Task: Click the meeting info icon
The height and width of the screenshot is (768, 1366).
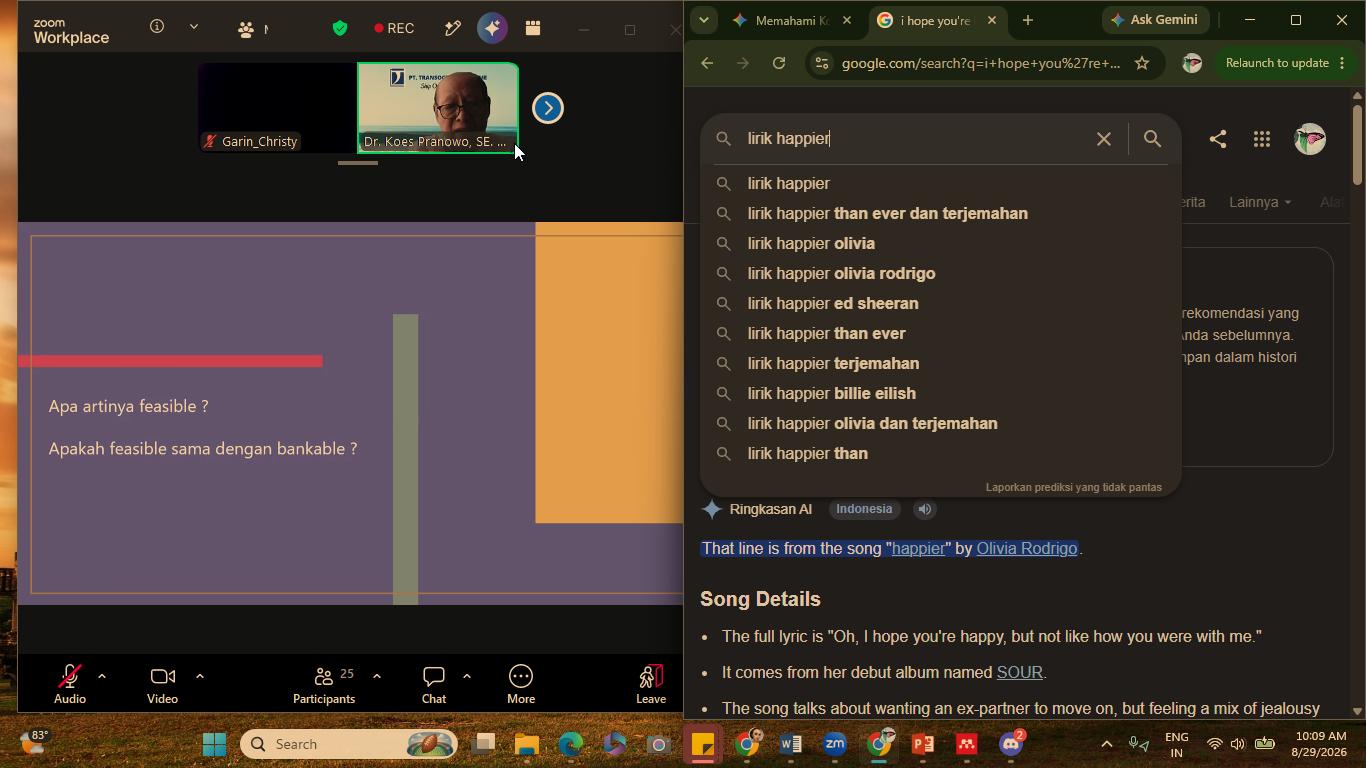Action: point(157,27)
